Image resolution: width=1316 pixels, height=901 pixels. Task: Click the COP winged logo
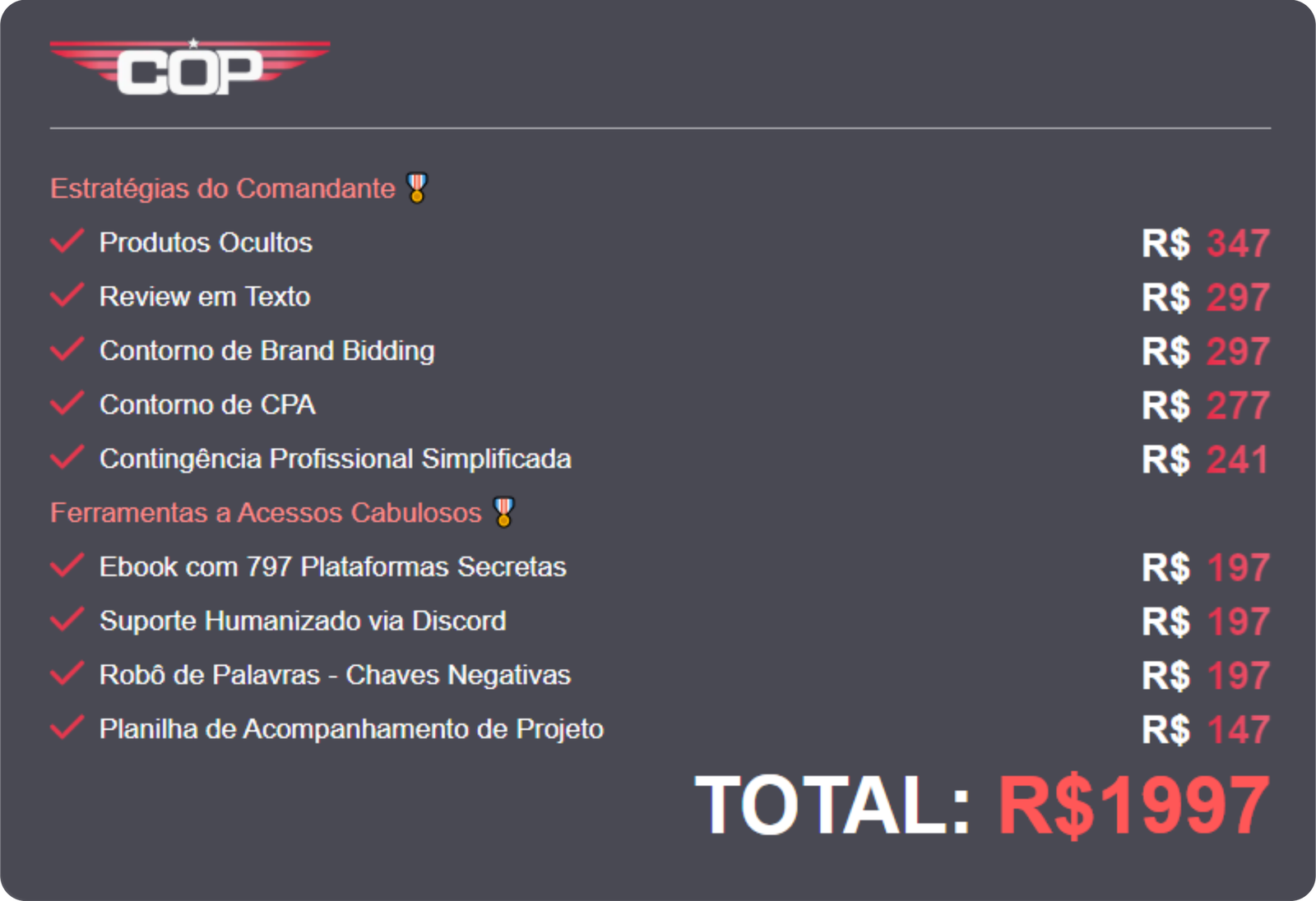190,67
